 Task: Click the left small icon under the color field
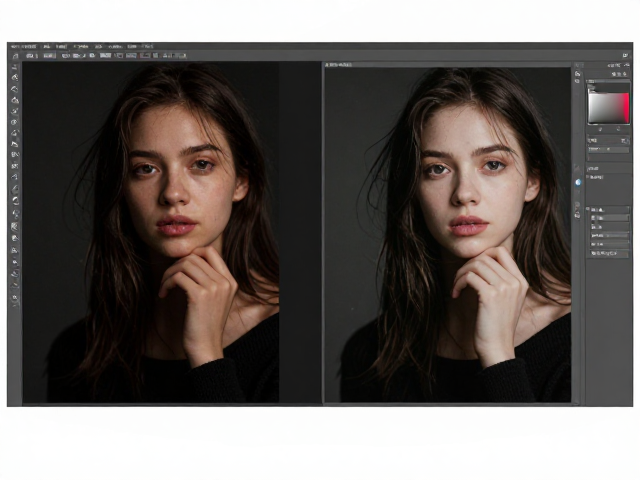(600, 129)
